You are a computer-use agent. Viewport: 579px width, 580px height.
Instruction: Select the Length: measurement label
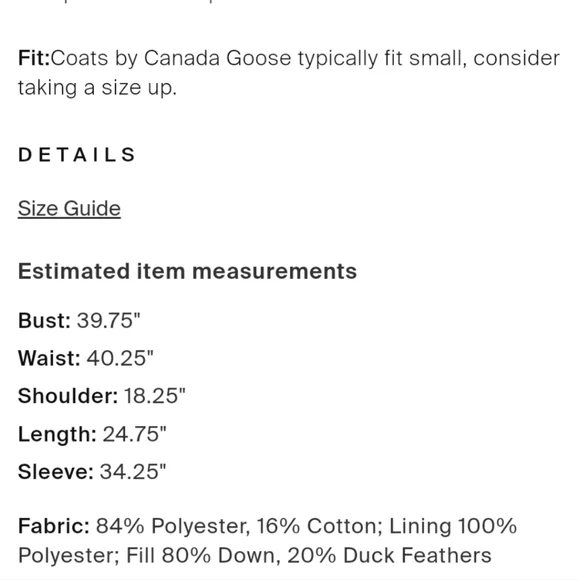pos(57,434)
